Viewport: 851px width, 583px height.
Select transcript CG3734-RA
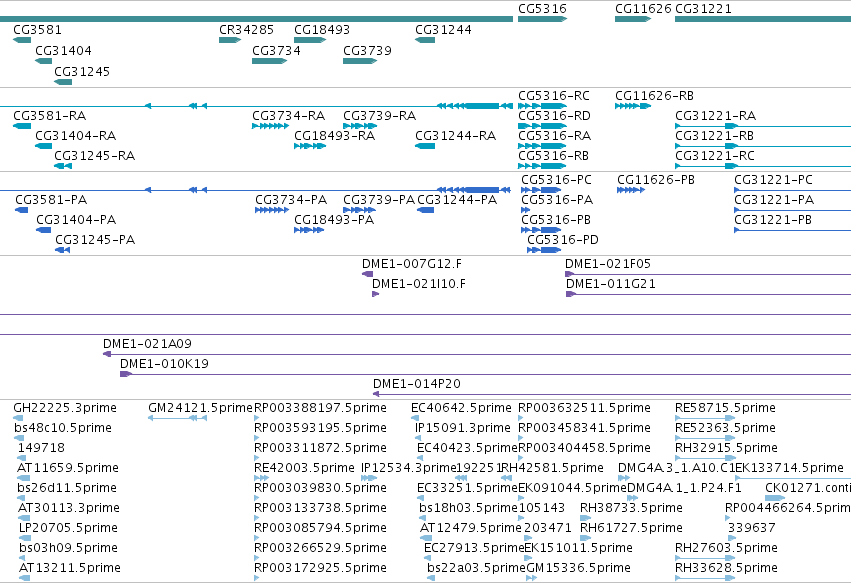click(270, 126)
